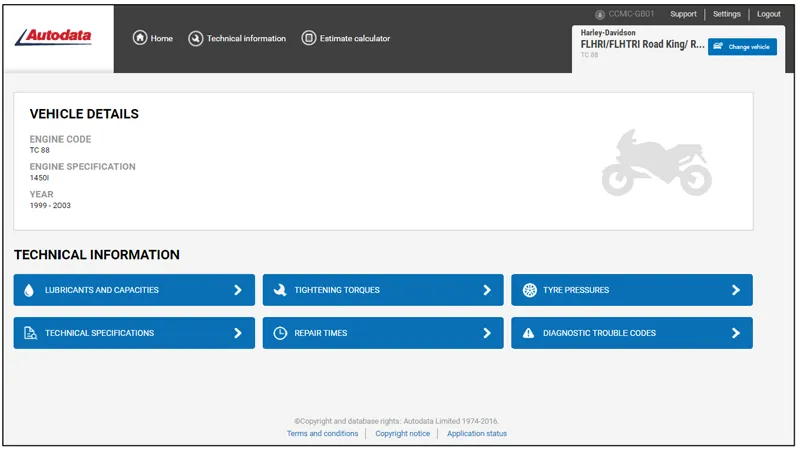Viewport: 800px width, 452px height.
Task: Open Settings from the top menu
Action: (727, 14)
